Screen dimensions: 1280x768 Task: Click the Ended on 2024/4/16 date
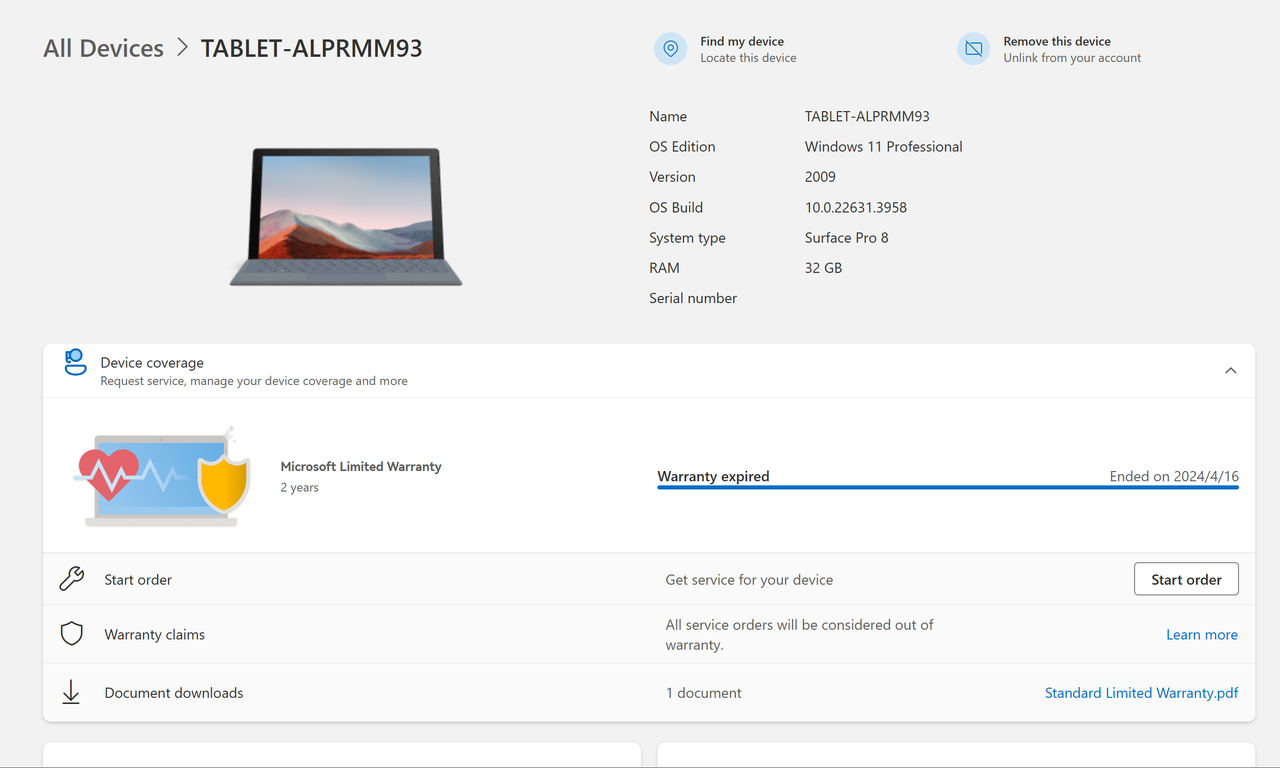pos(1174,476)
